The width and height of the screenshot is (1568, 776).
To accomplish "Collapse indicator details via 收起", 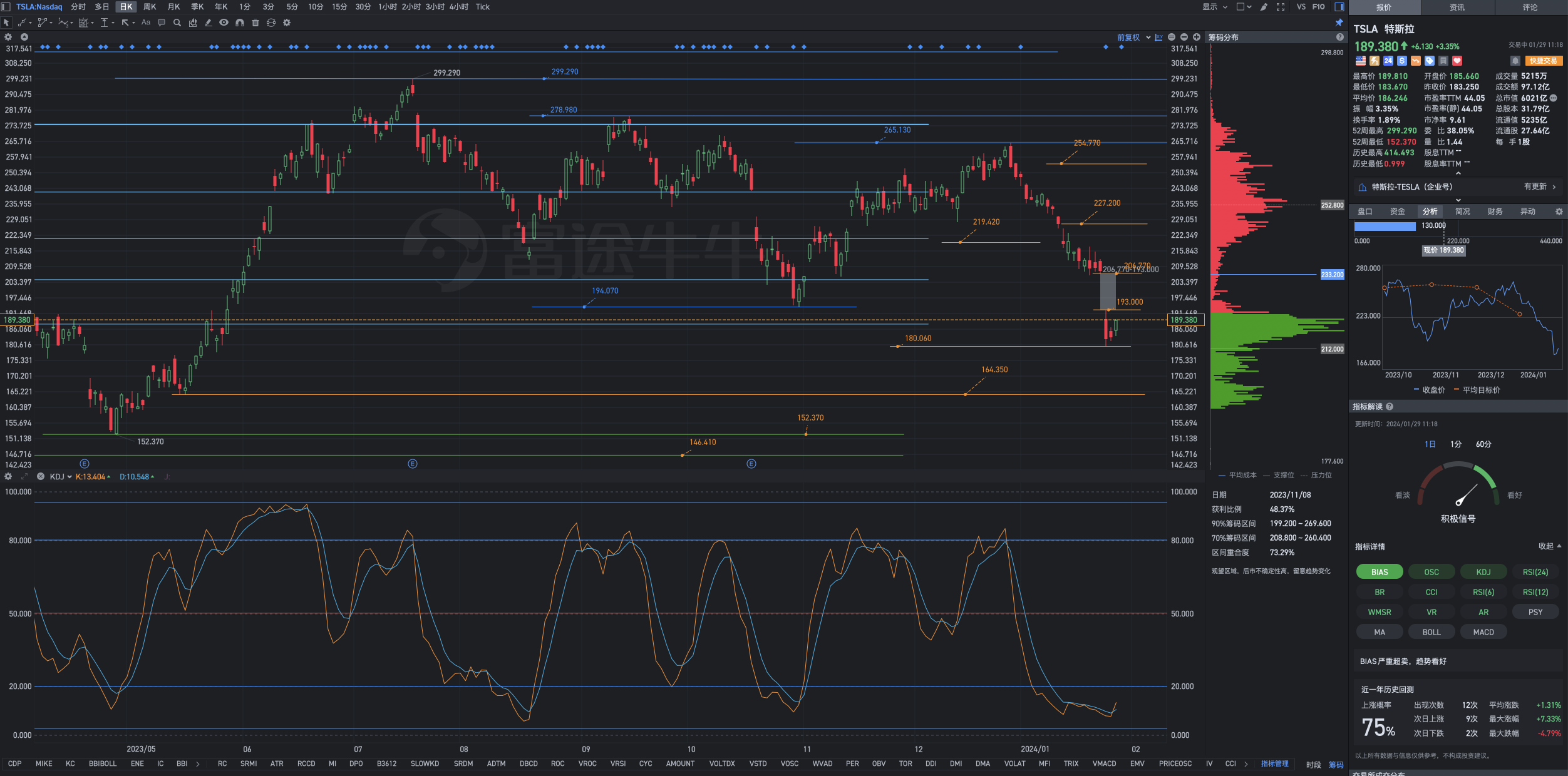I will [x=1550, y=546].
